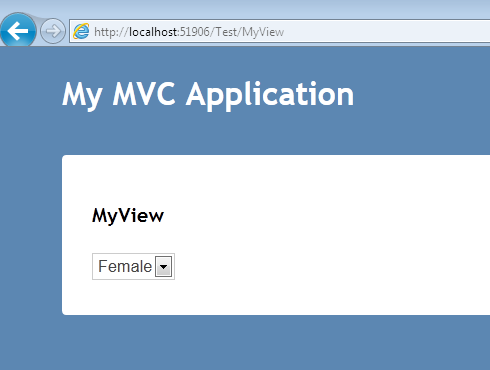Focus the address bar URL field
The width and height of the screenshot is (490, 370).
[280, 31]
